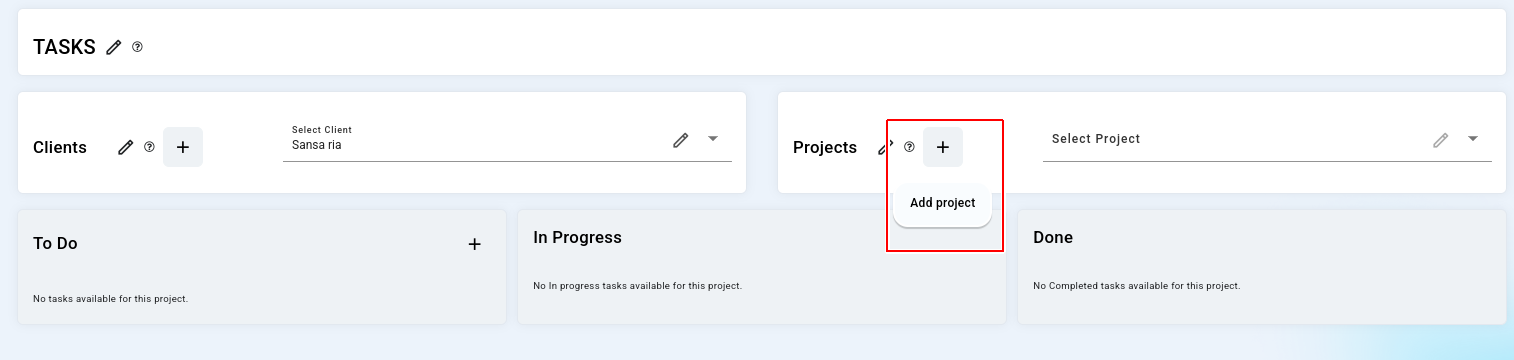This screenshot has height=360, width=1514.
Task: Click the To Do column heading
Action: [55, 243]
